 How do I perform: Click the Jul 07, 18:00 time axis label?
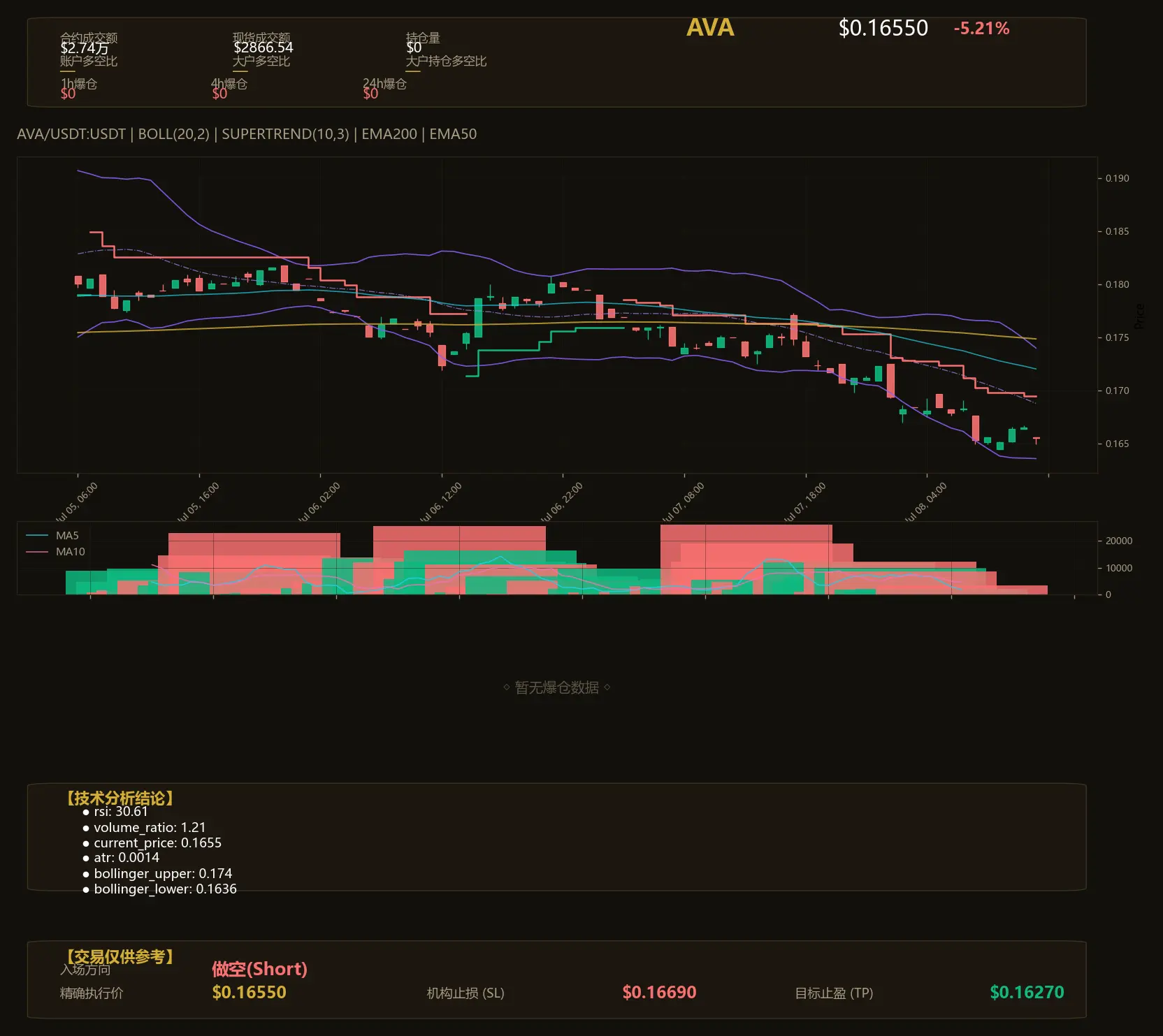click(x=805, y=502)
